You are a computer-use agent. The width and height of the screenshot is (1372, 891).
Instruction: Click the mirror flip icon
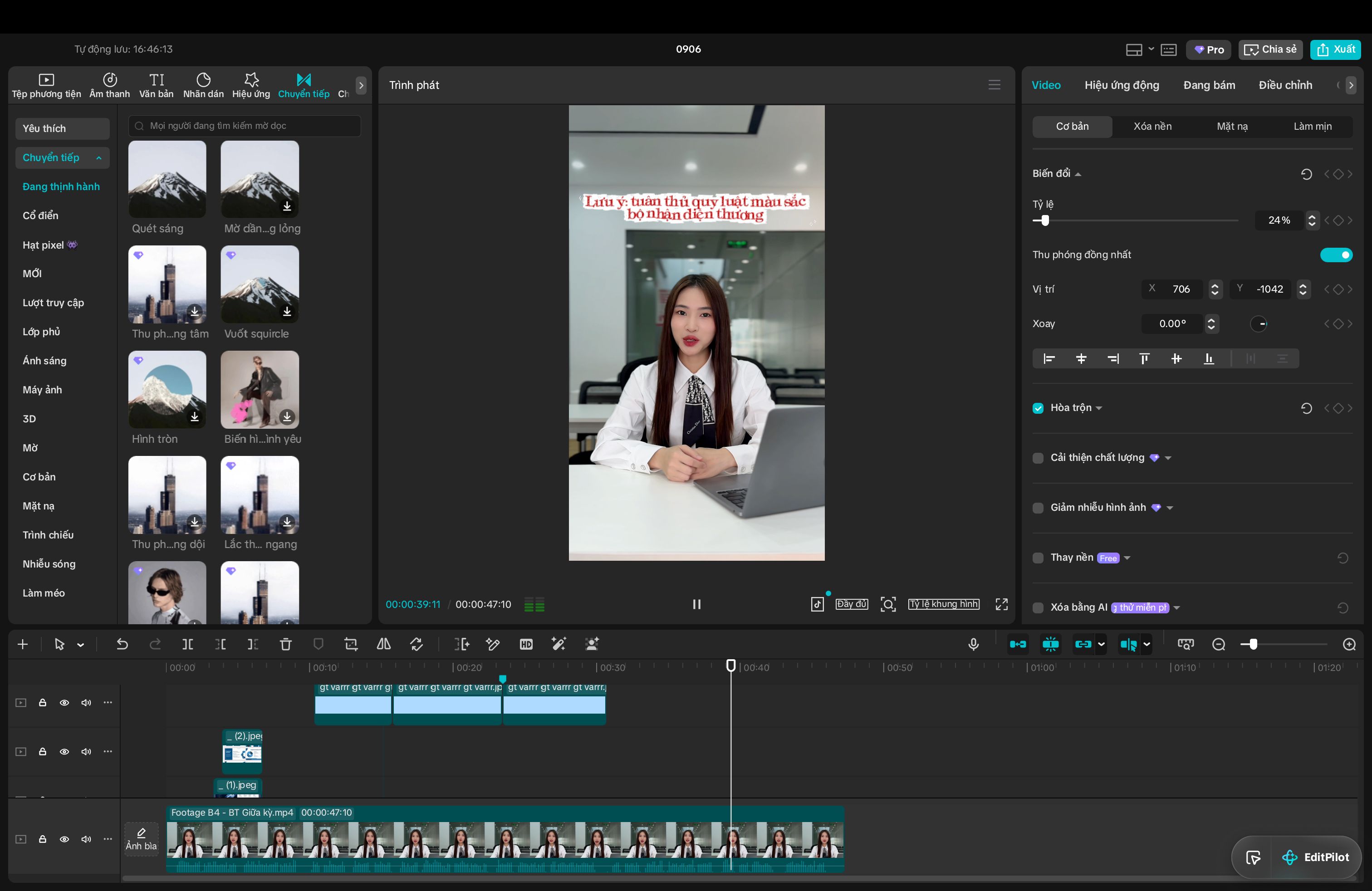384,644
